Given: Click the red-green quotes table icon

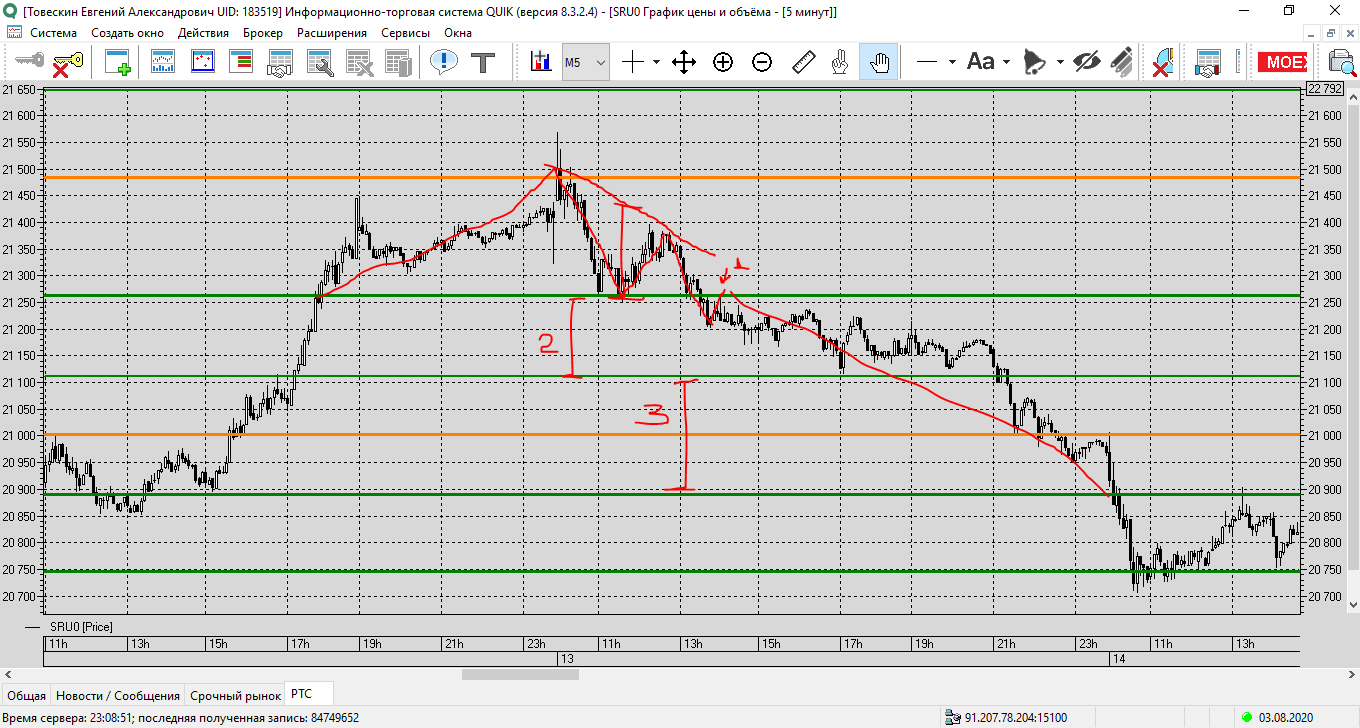Looking at the screenshot, I should point(241,62).
